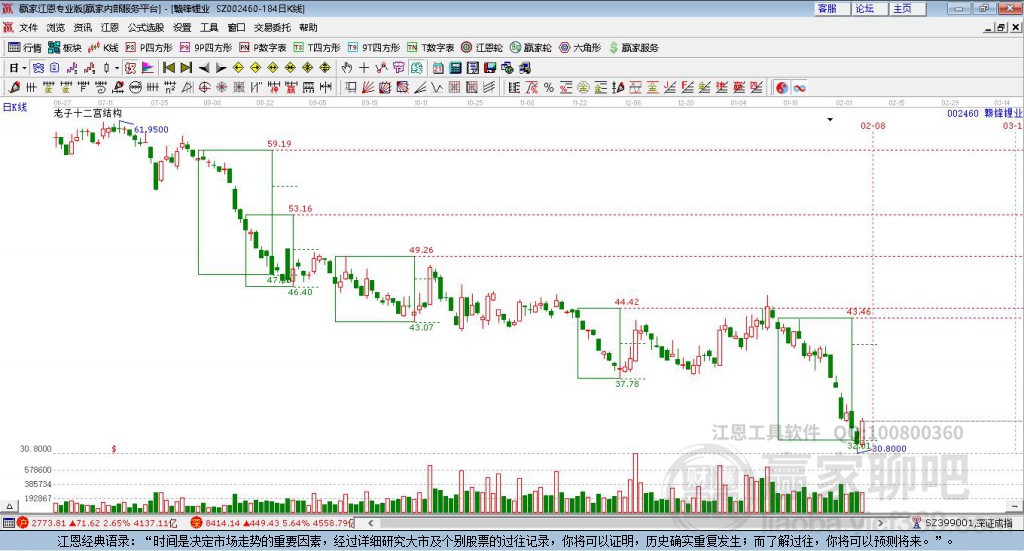Open the calculator icon
Viewport: 1024px width, 551px height.
tap(456, 68)
